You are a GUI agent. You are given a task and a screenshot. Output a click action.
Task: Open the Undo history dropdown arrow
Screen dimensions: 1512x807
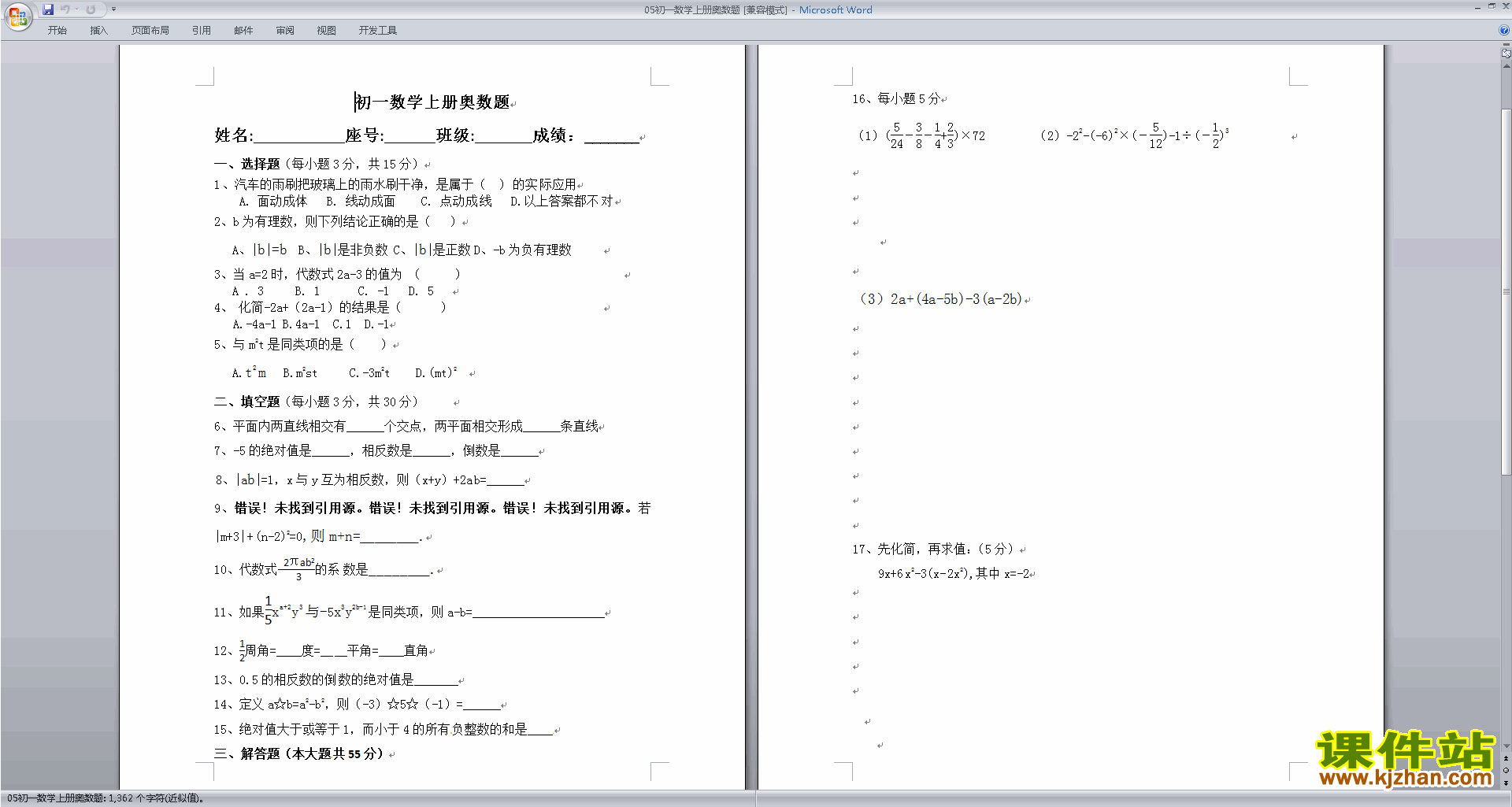(77, 9)
